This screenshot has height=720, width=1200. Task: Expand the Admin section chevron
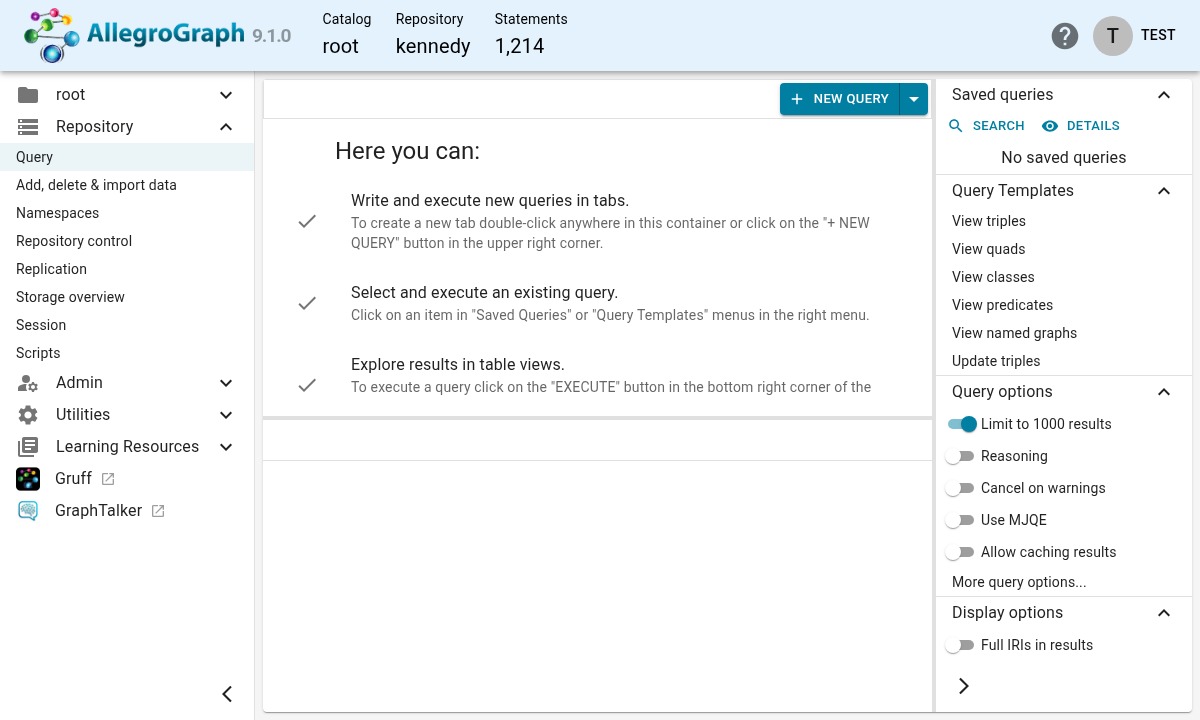coord(226,383)
